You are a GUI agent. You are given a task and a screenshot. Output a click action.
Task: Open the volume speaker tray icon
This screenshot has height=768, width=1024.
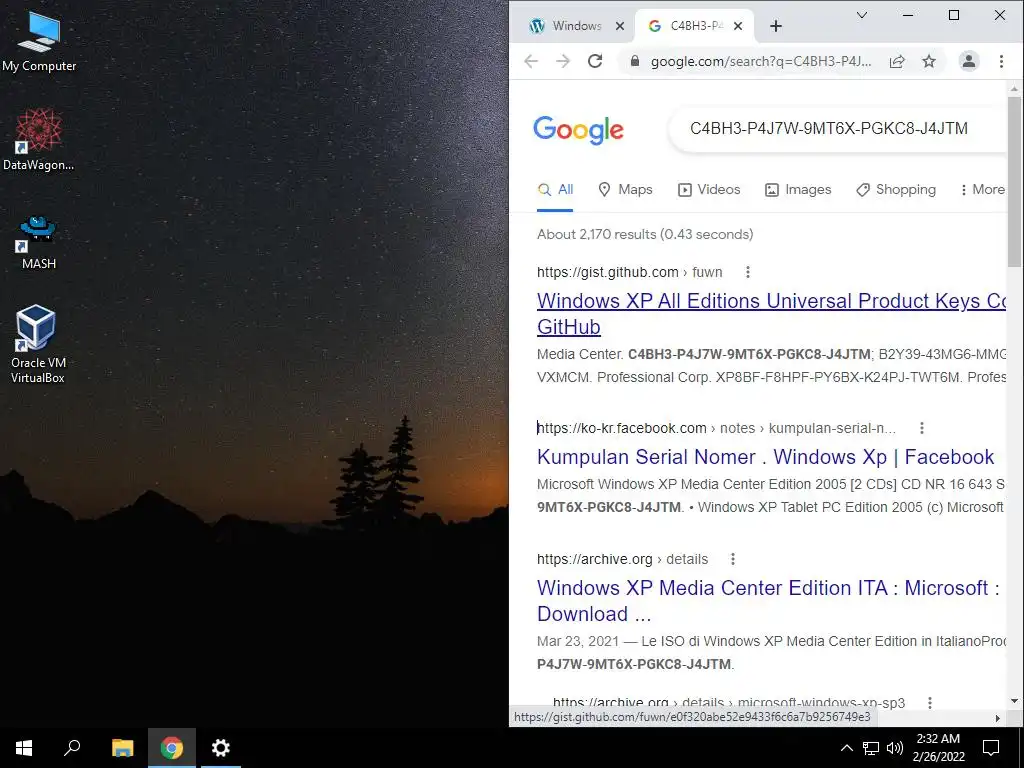895,748
